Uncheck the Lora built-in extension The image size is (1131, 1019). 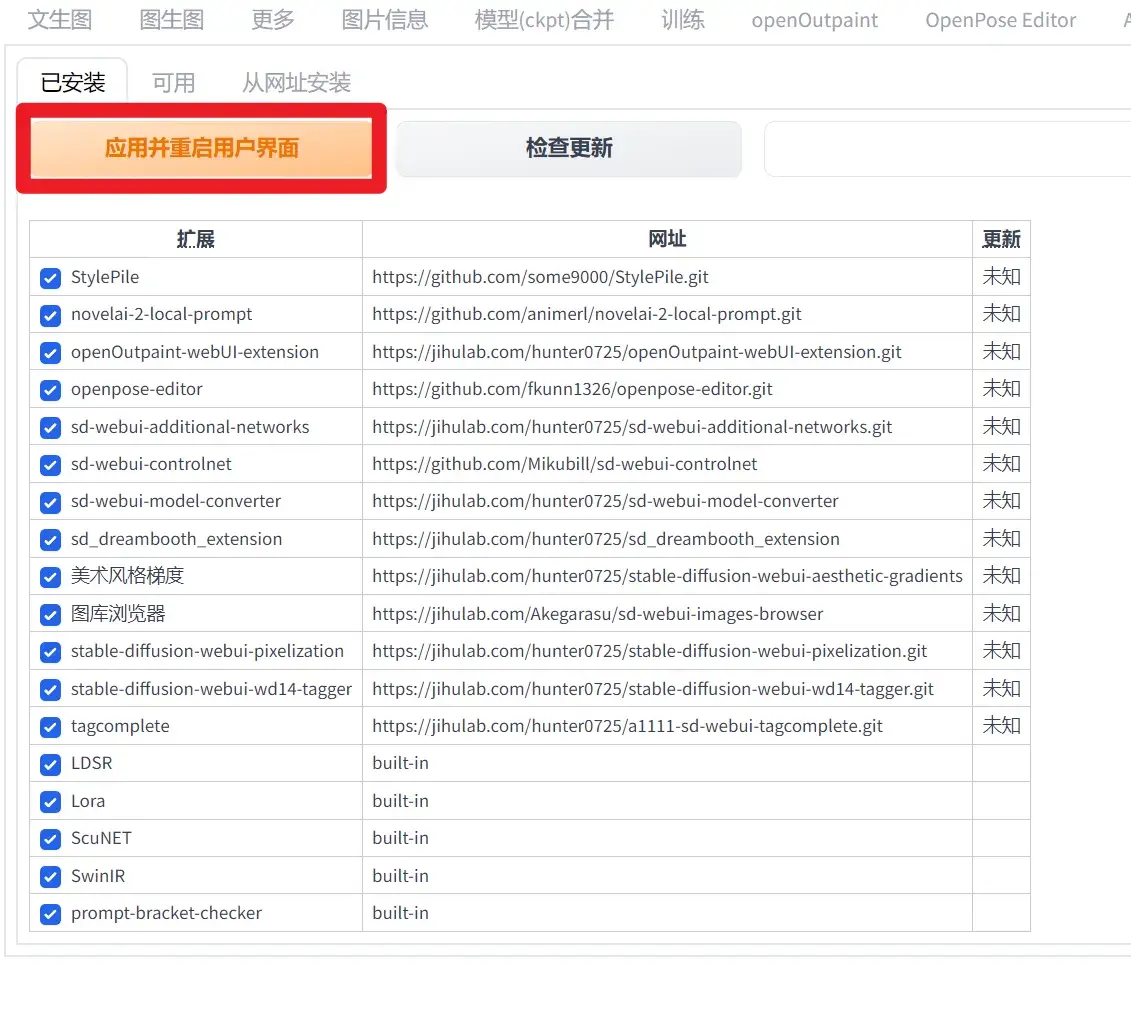(50, 802)
